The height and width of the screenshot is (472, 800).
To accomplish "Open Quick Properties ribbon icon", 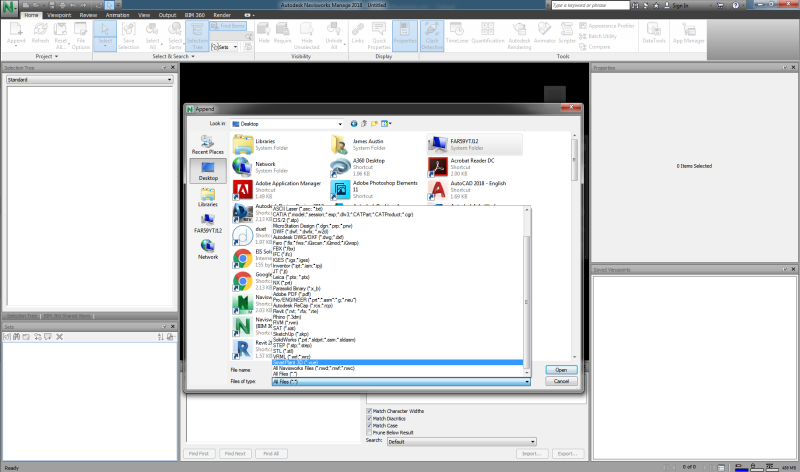I will (x=379, y=36).
